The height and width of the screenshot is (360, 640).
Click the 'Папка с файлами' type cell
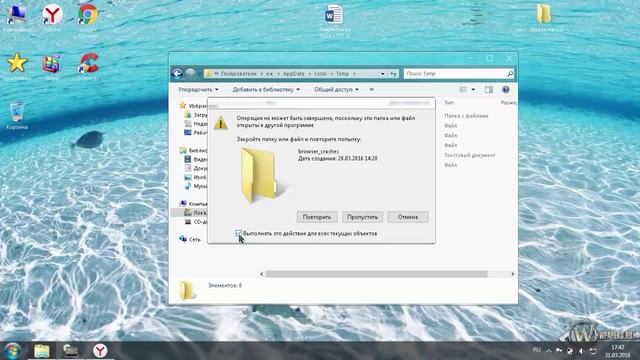466,116
